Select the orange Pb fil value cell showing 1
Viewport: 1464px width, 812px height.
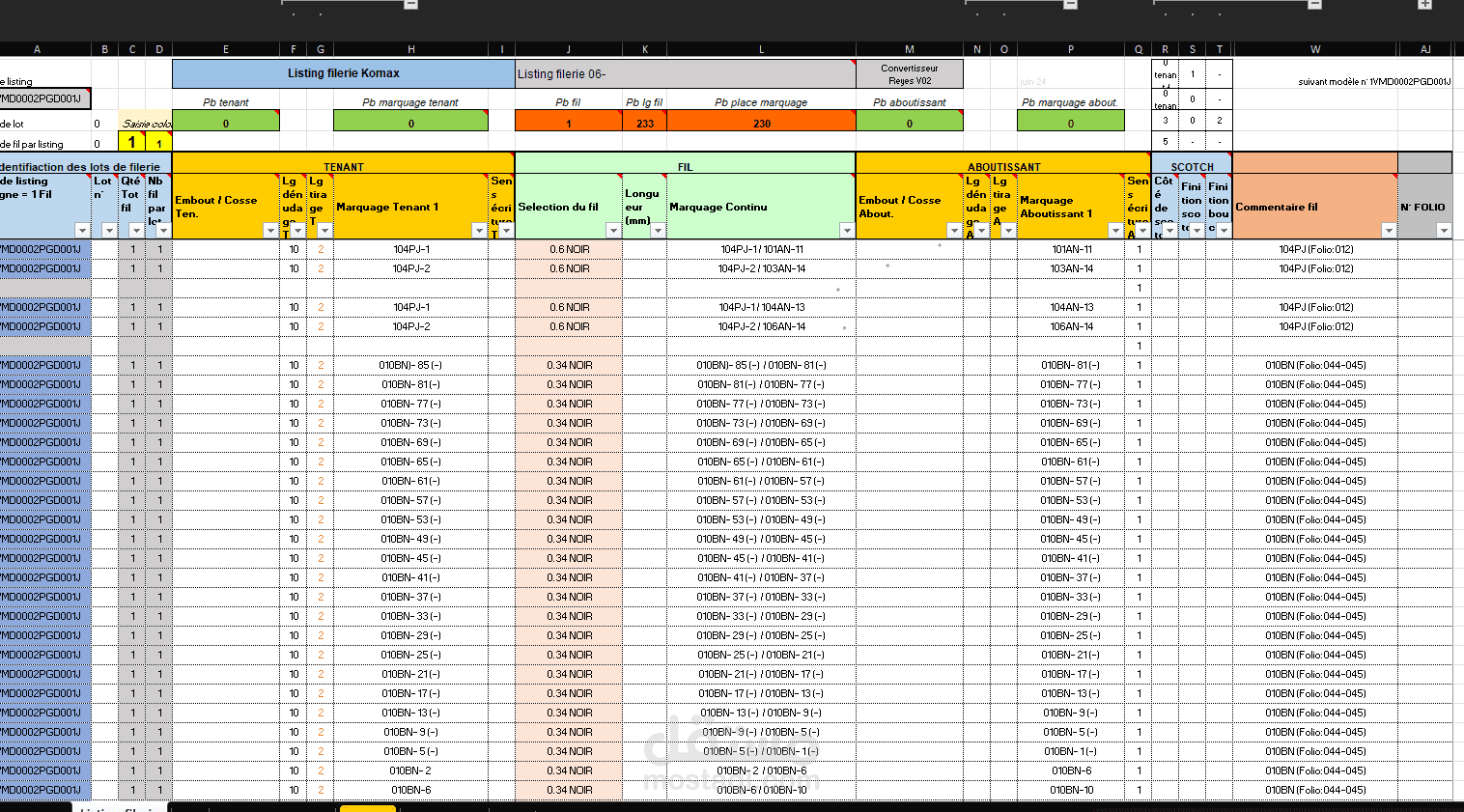[569, 121]
